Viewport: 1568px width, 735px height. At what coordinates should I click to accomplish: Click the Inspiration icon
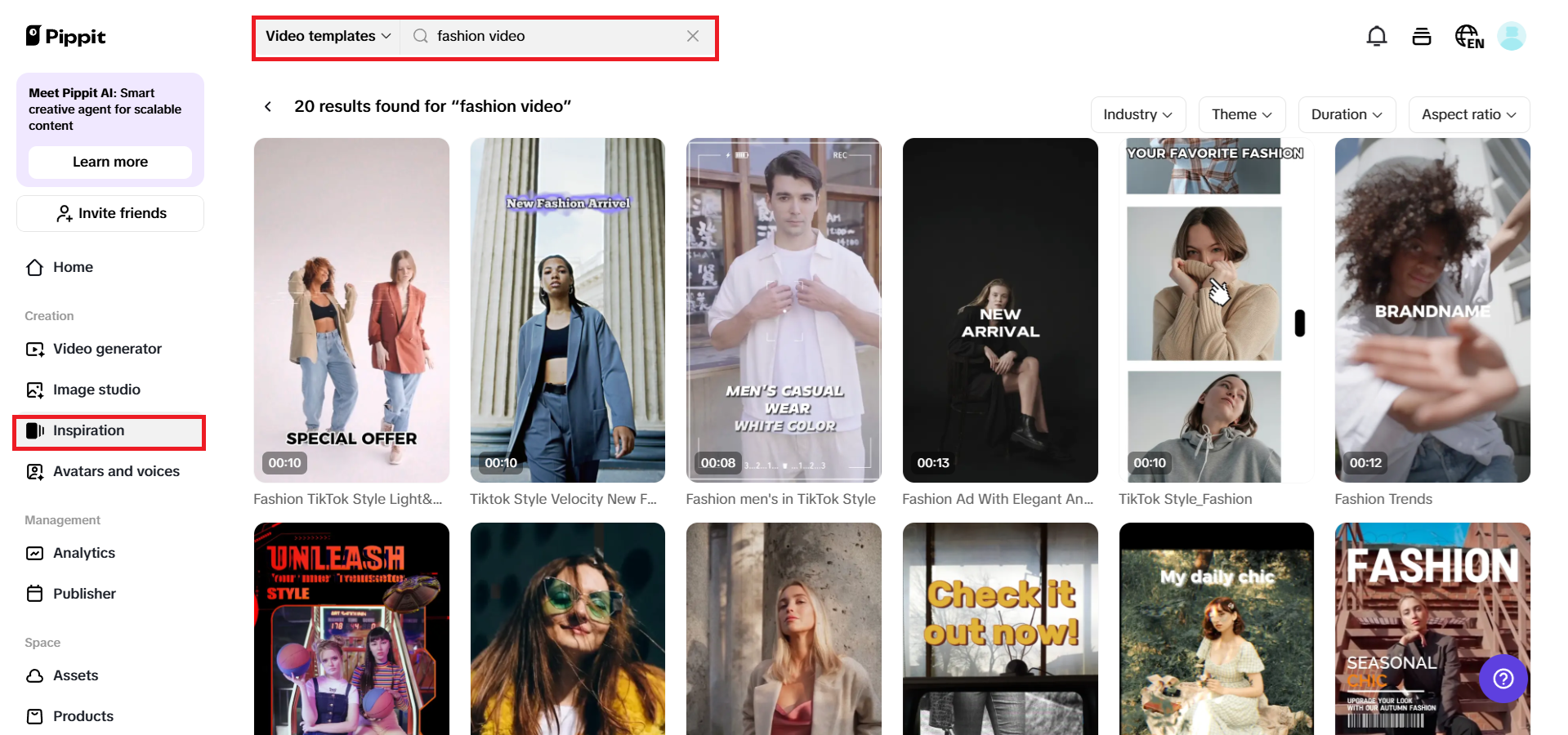[34, 430]
